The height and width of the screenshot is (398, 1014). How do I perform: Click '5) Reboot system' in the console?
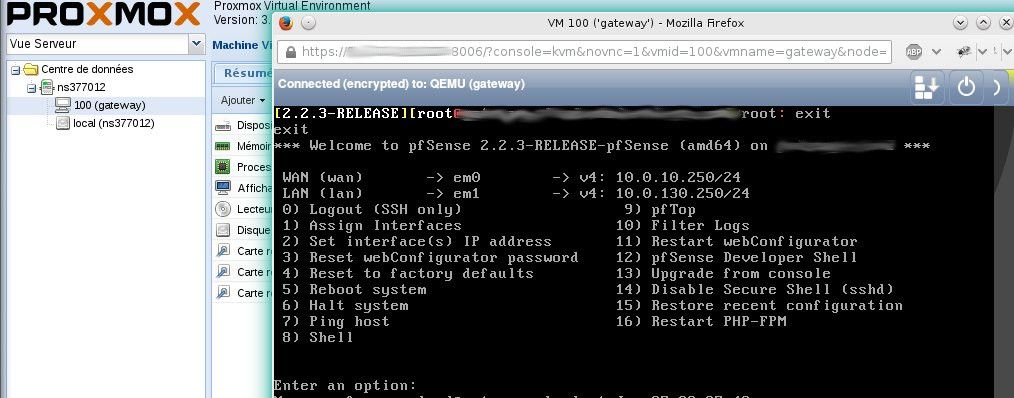(354, 289)
